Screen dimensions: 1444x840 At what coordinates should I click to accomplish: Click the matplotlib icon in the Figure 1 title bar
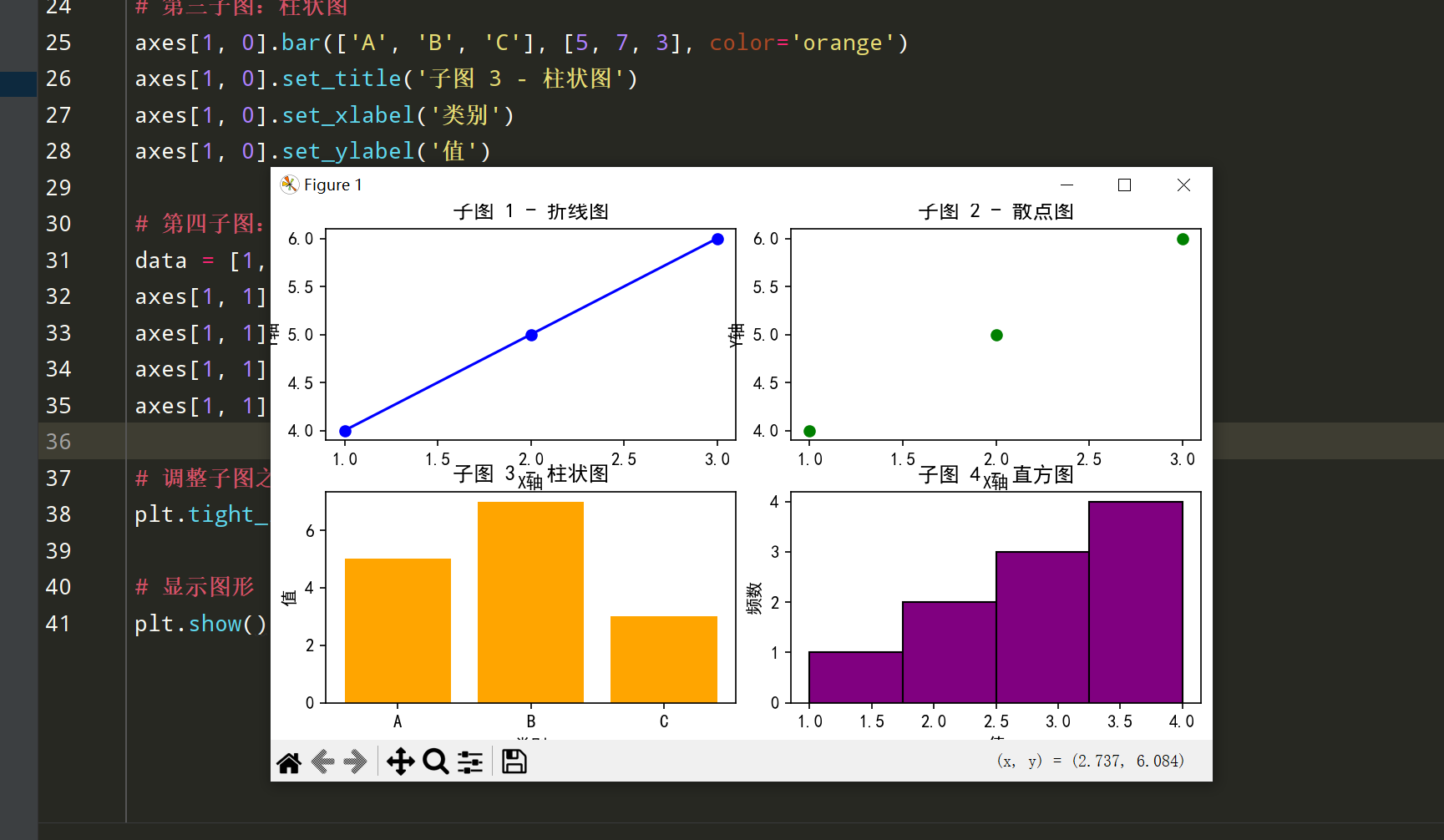(x=289, y=185)
